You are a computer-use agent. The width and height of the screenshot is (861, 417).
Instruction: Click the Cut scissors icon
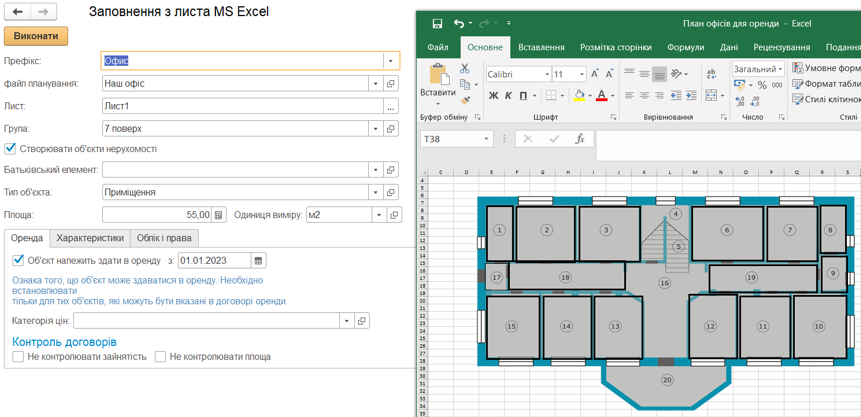pyautogui.click(x=465, y=69)
